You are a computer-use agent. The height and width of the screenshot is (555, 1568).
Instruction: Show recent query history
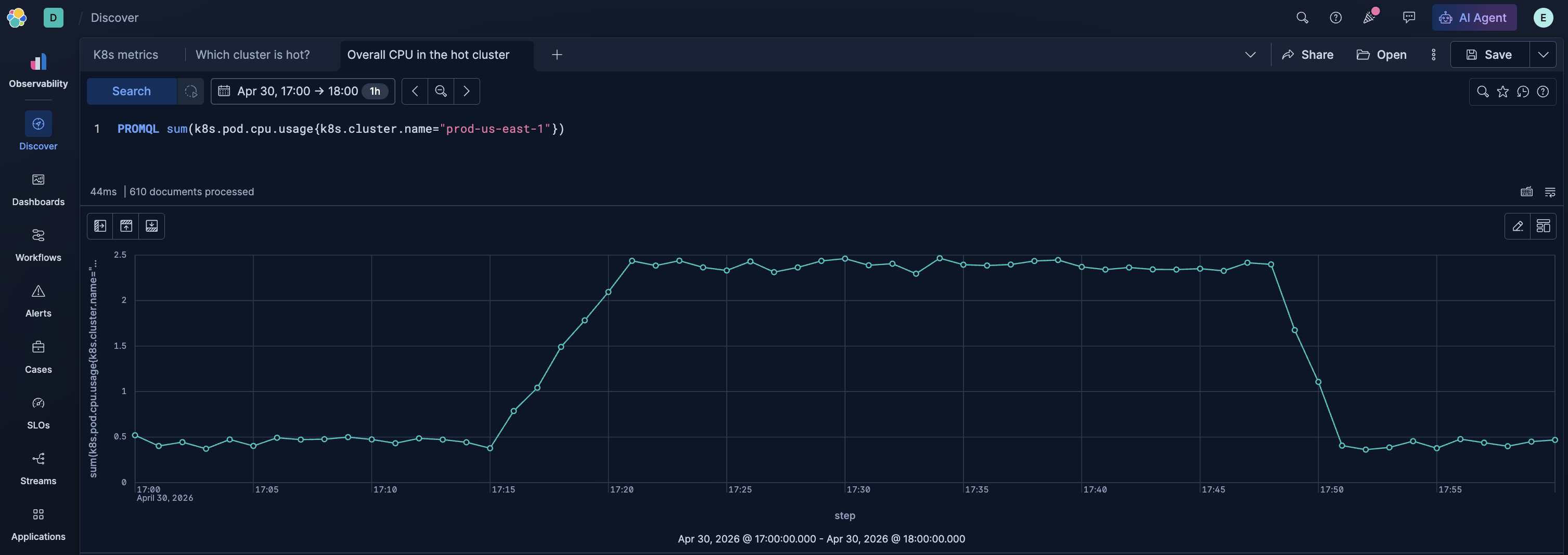pos(1523,92)
